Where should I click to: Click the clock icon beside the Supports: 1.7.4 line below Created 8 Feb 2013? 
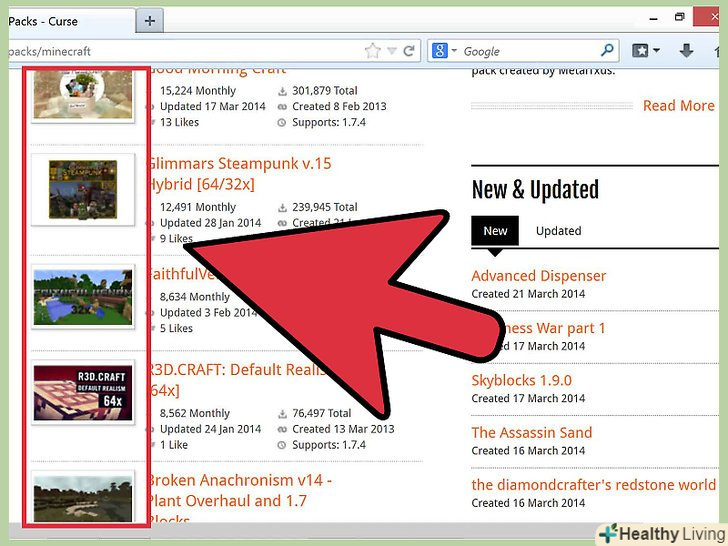coord(281,123)
